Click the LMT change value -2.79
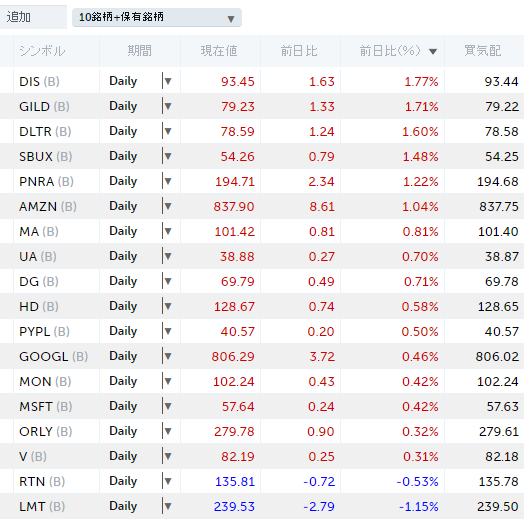This screenshot has height=519, width=524. [x=319, y=507]
